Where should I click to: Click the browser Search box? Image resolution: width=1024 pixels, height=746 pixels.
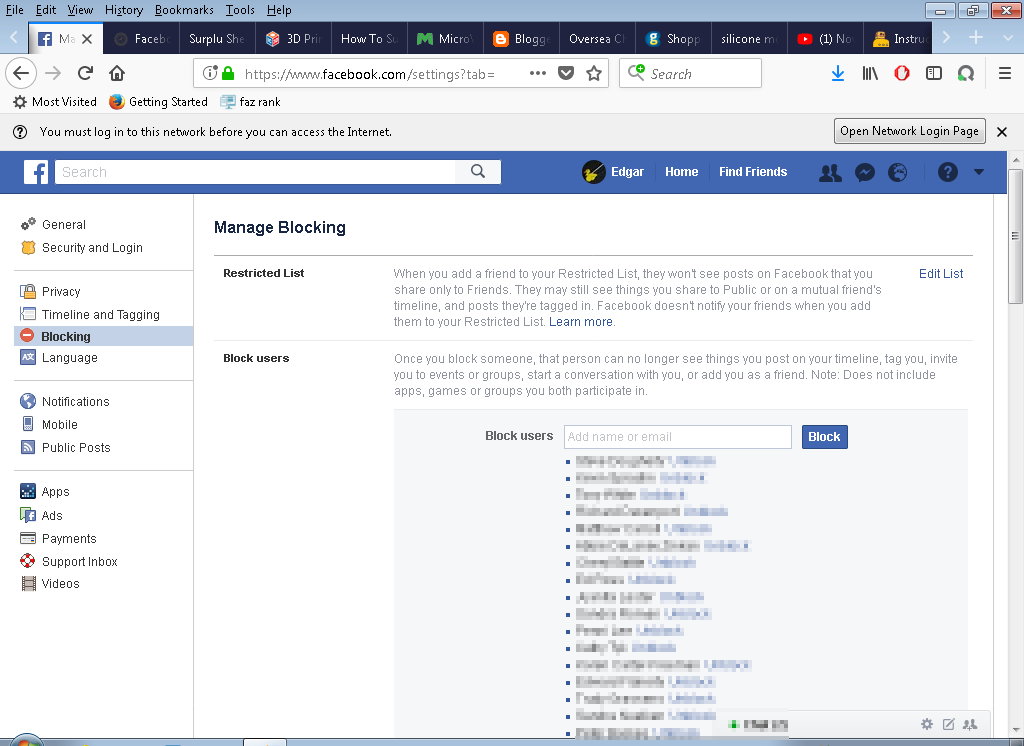point(690,73)
